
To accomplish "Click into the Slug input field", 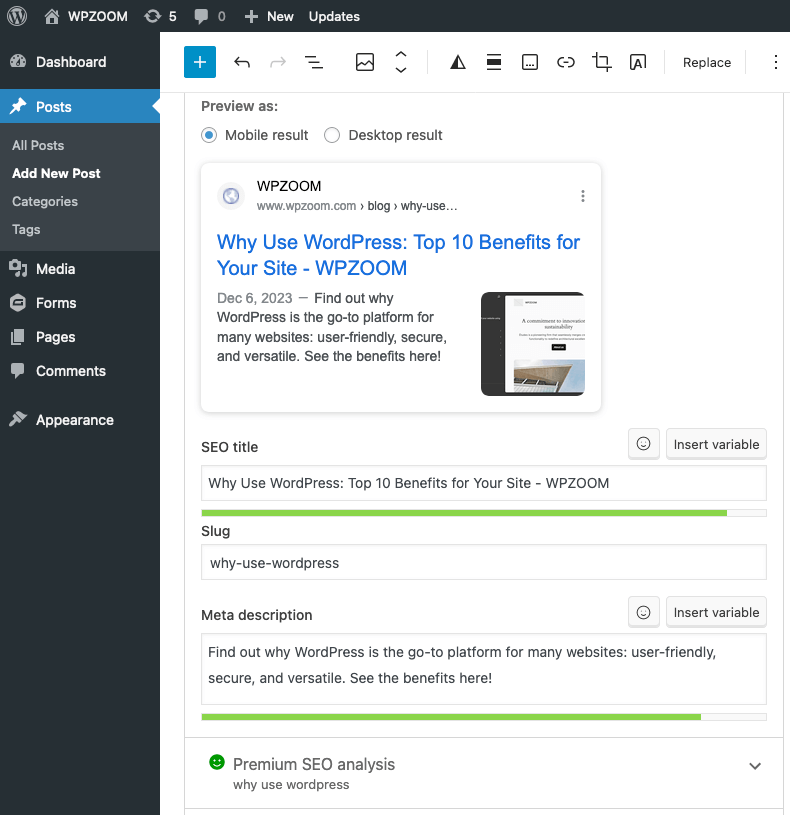I will 483,562.
